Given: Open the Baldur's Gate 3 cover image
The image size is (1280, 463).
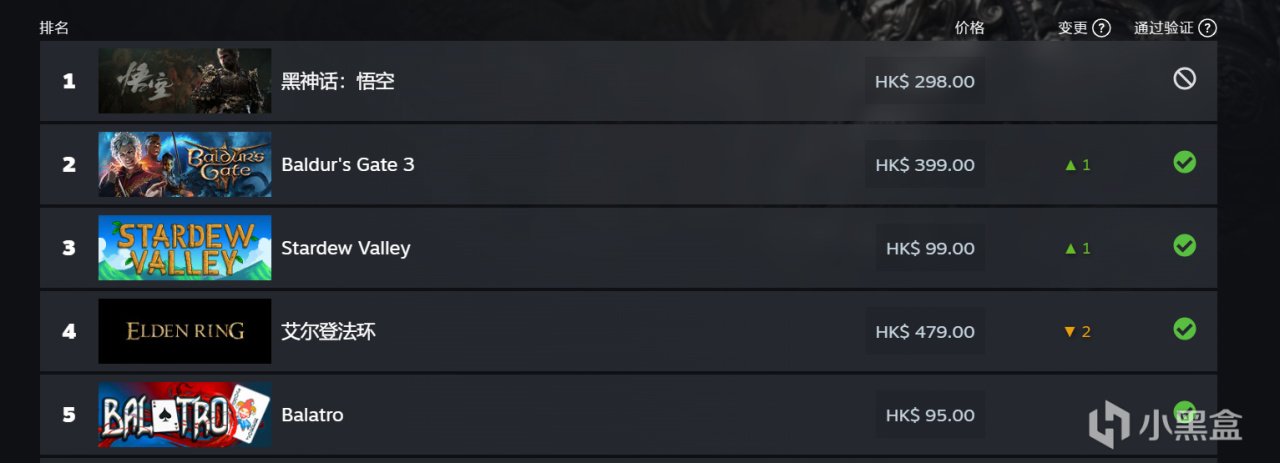Looking at the screenshot, I should click(x=185, y=164).
